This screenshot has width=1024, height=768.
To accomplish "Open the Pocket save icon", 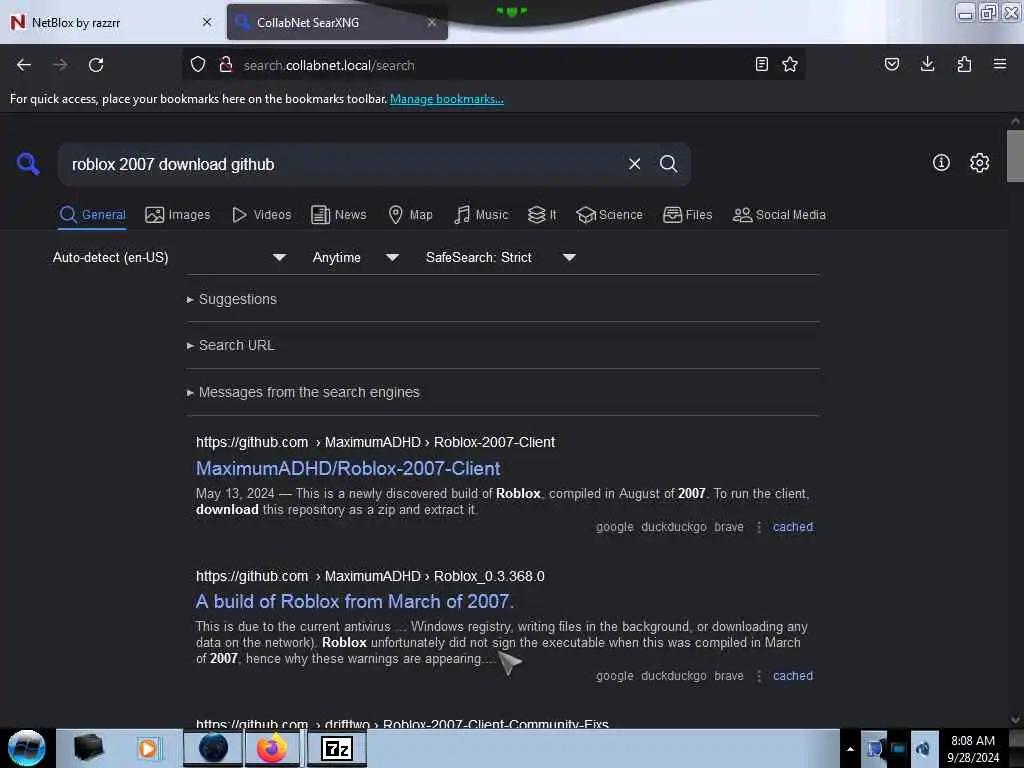I will click(892, 64).
